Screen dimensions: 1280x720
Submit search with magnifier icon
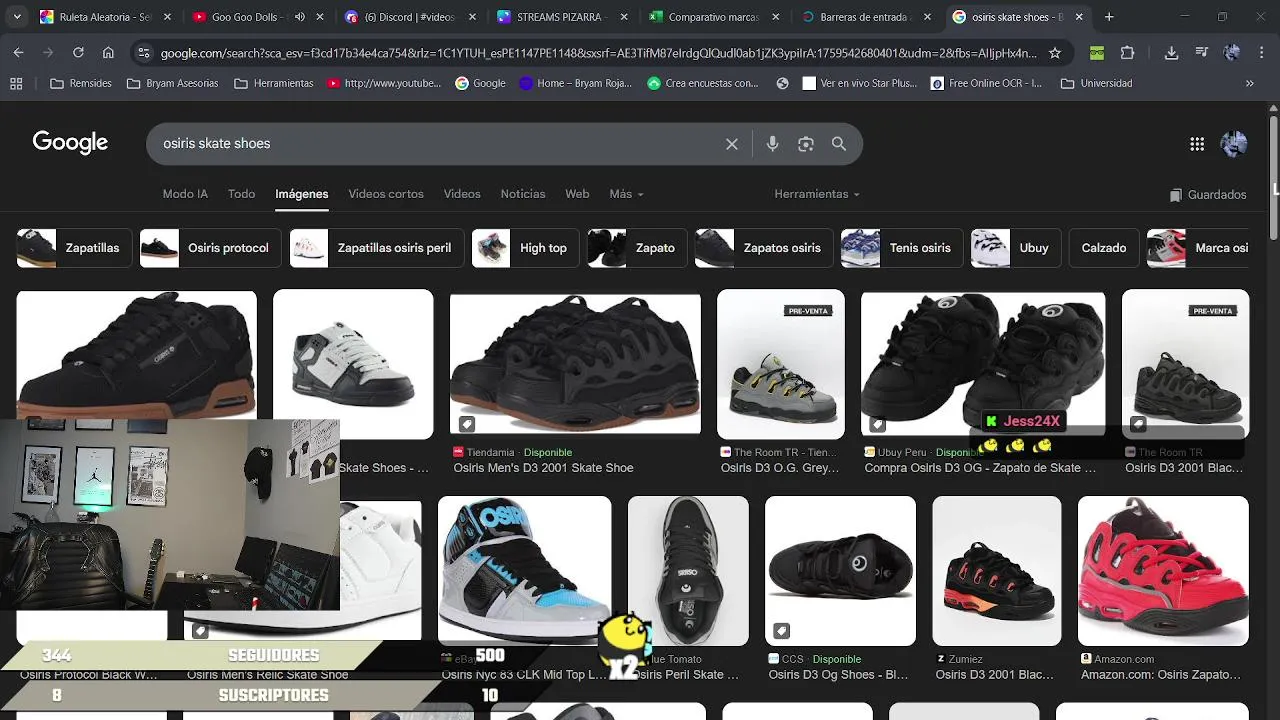pyautogui.click(x=839, y=144)
